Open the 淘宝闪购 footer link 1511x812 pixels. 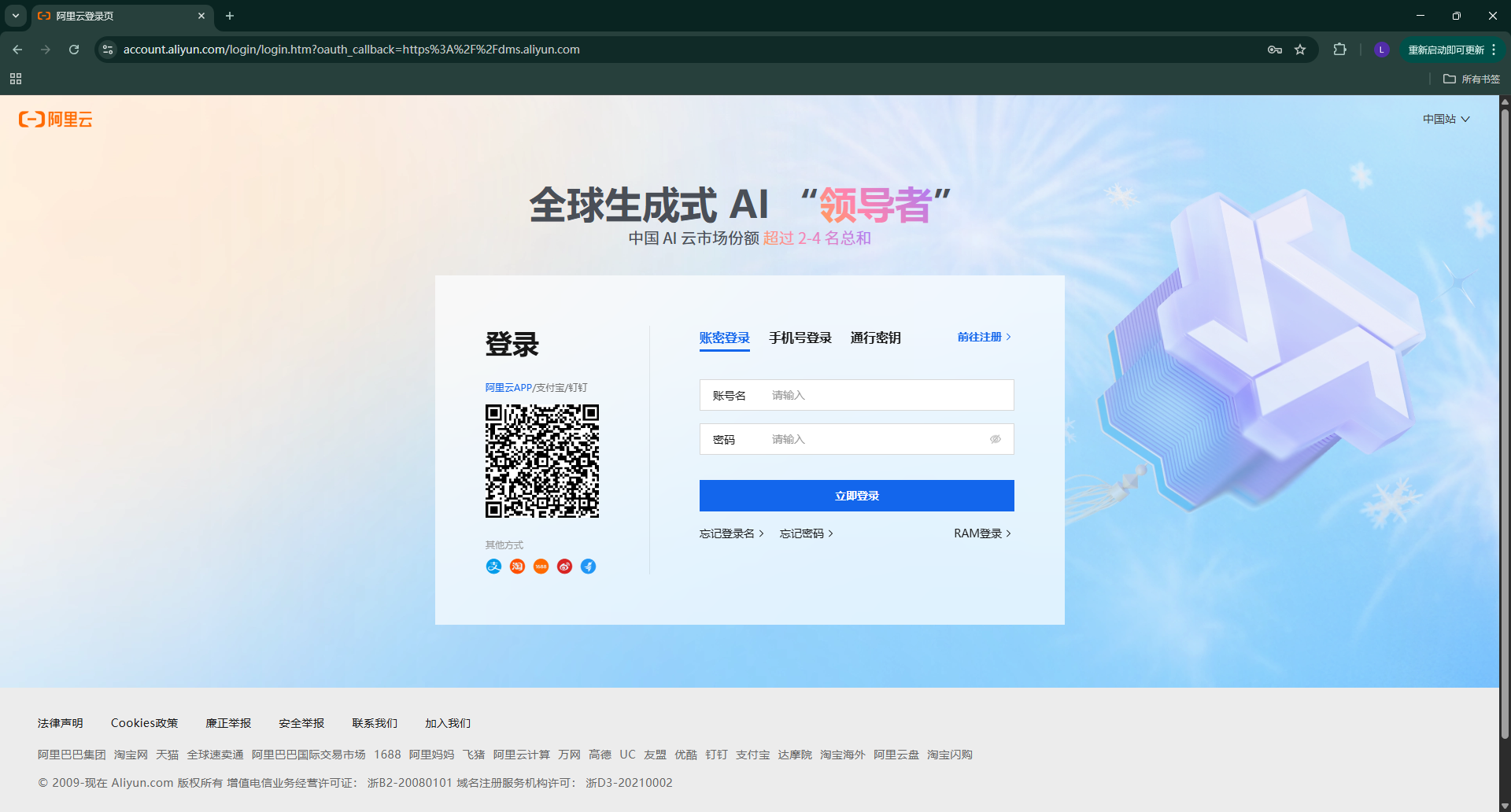pos(950,755)
